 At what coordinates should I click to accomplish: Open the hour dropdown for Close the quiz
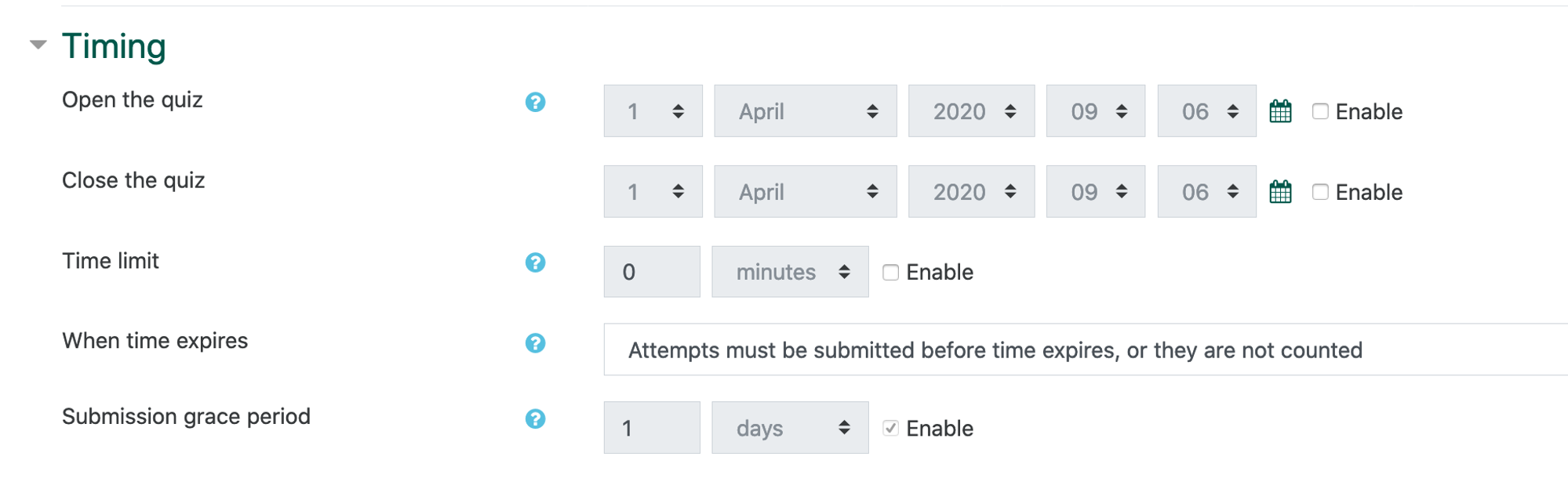1095,190
